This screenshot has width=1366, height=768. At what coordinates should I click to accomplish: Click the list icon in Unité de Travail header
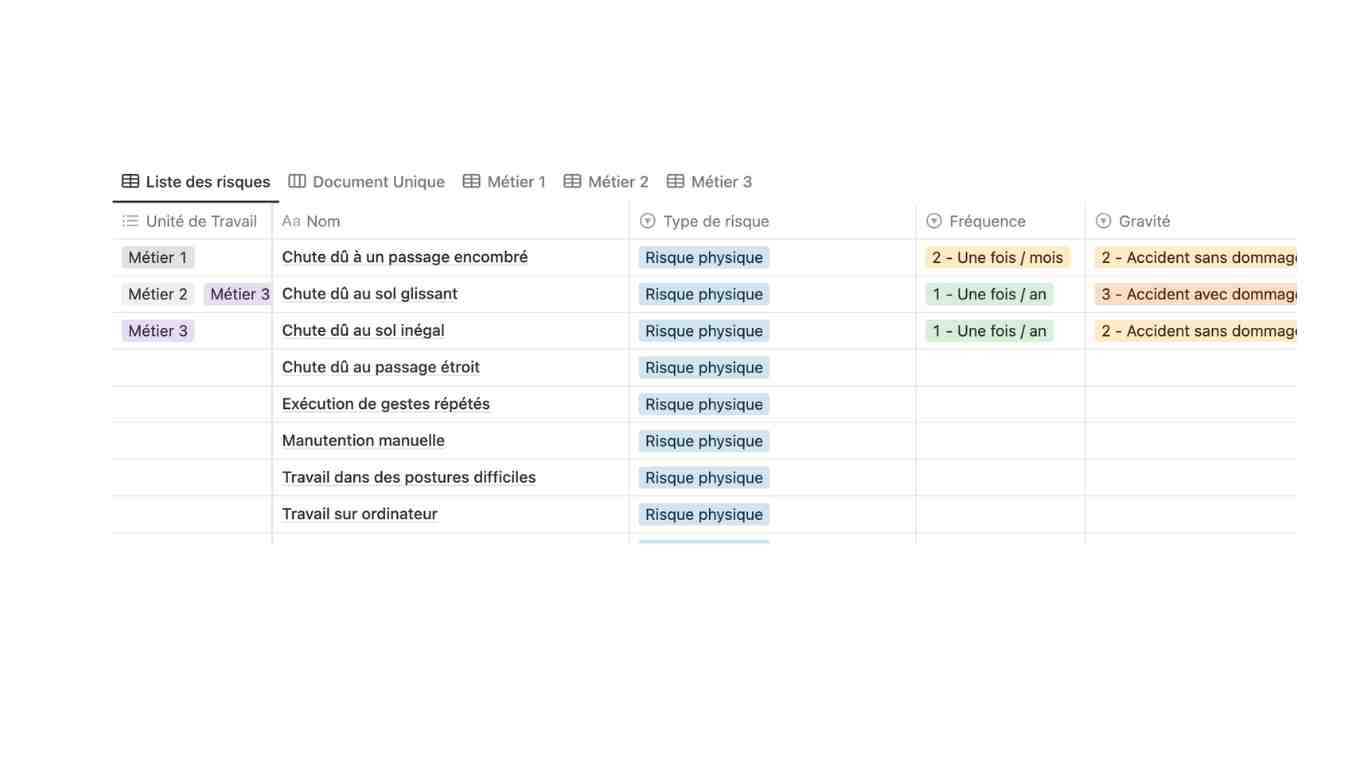130,221
